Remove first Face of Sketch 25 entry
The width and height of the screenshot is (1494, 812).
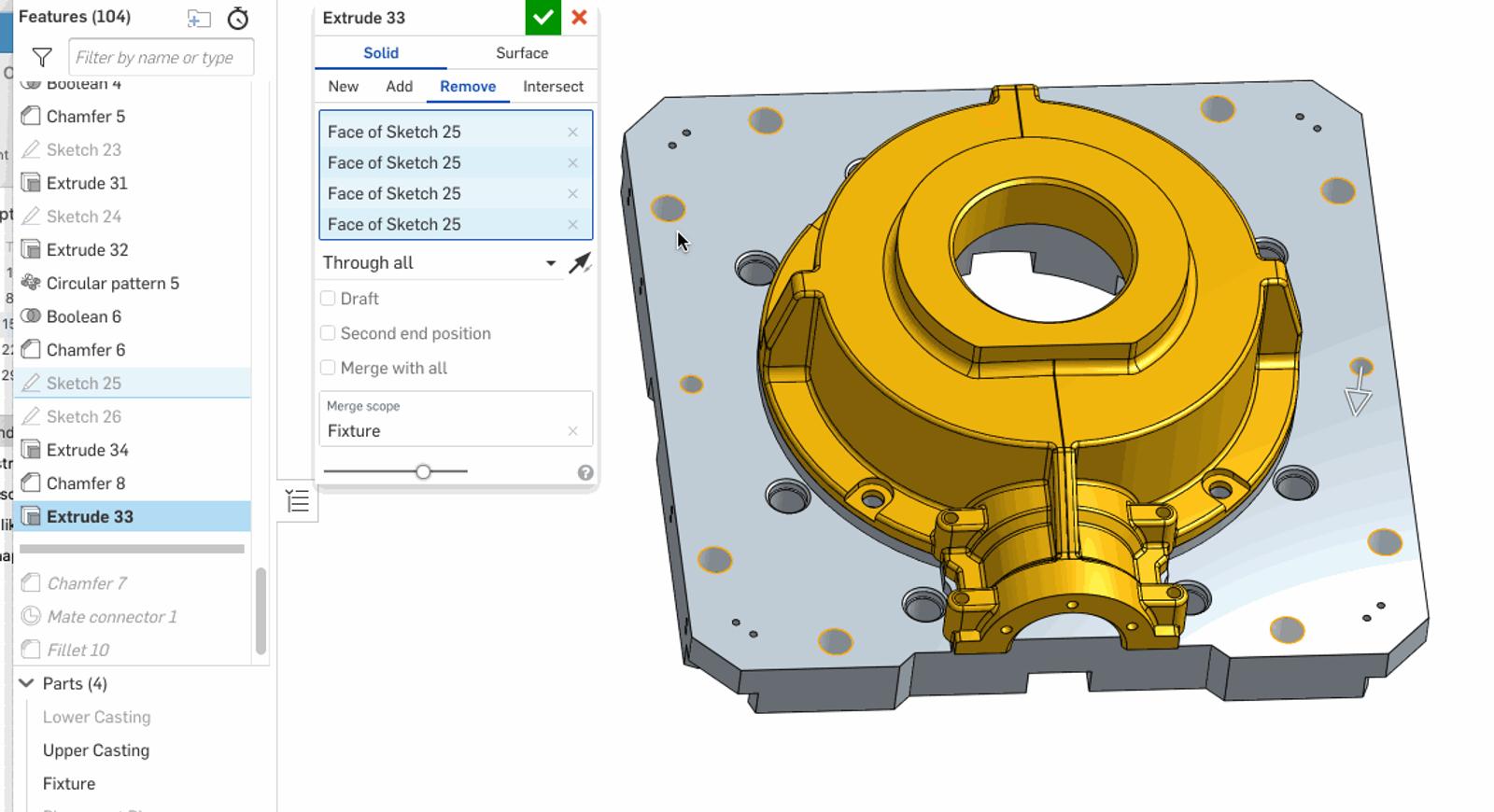(572, 133)
